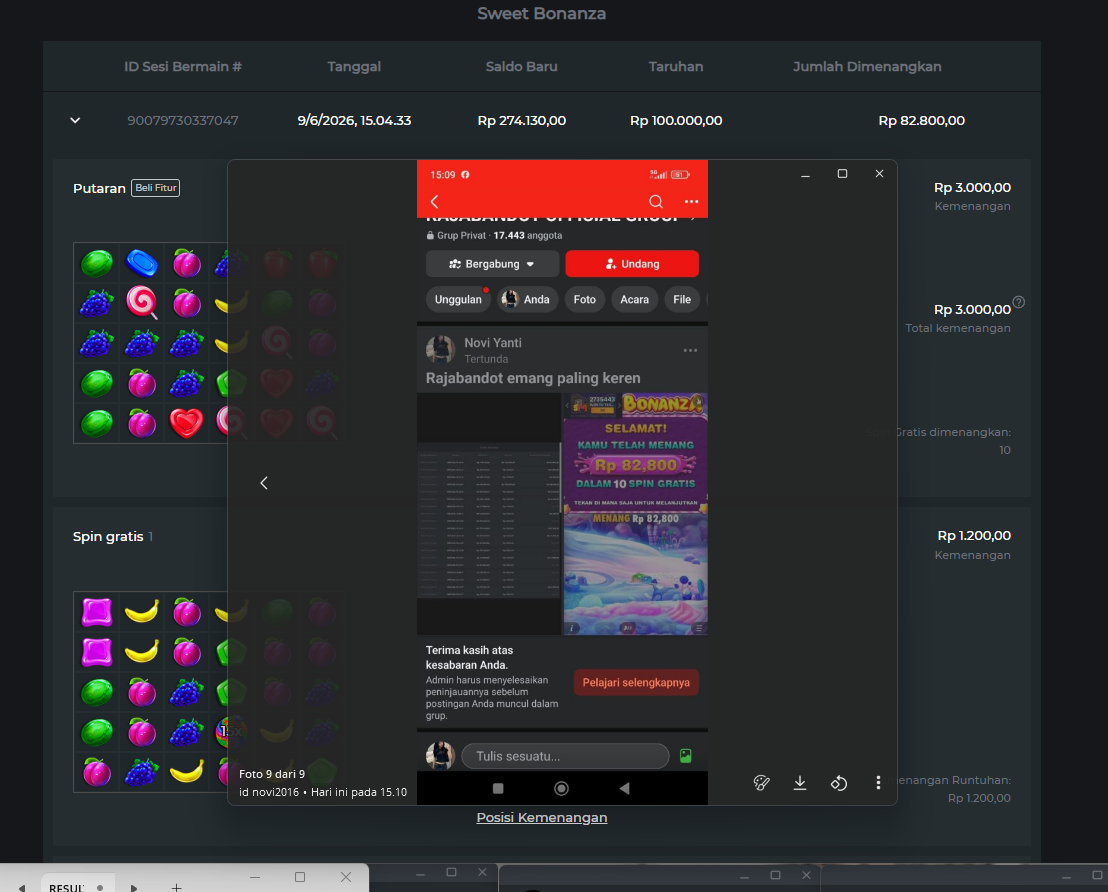This screenshot has width=1108, height=892.
Task: Download the photo in viewer
Action: pyautogui.click(x=800, y=782)
